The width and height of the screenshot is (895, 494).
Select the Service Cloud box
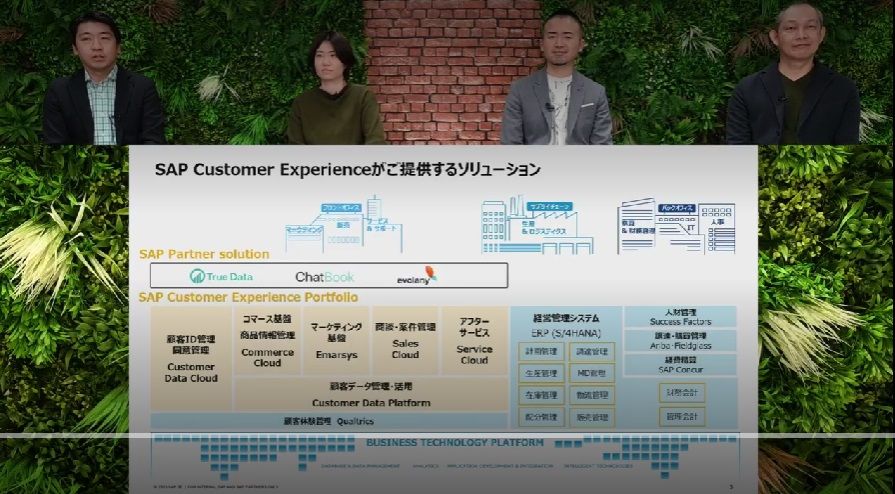point(474,341)
